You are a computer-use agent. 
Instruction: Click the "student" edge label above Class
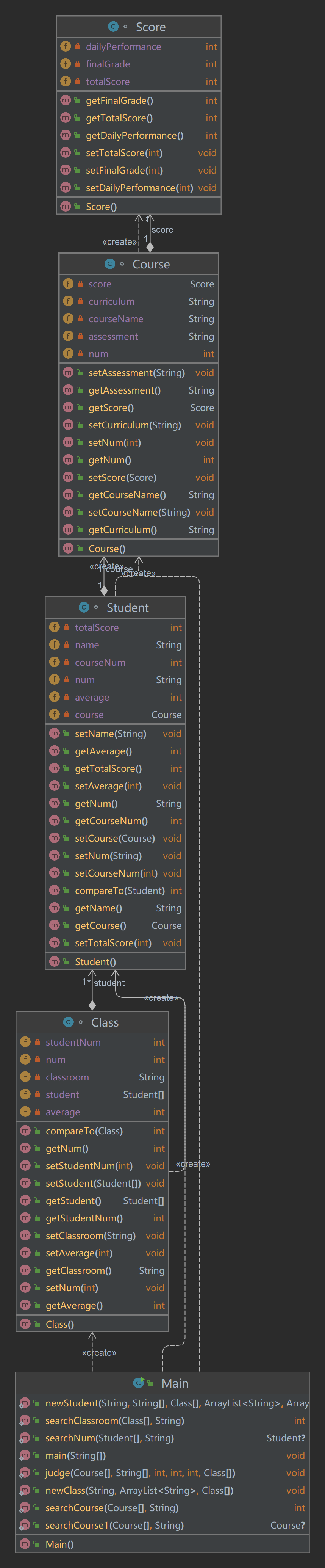[x=109, y=982]
